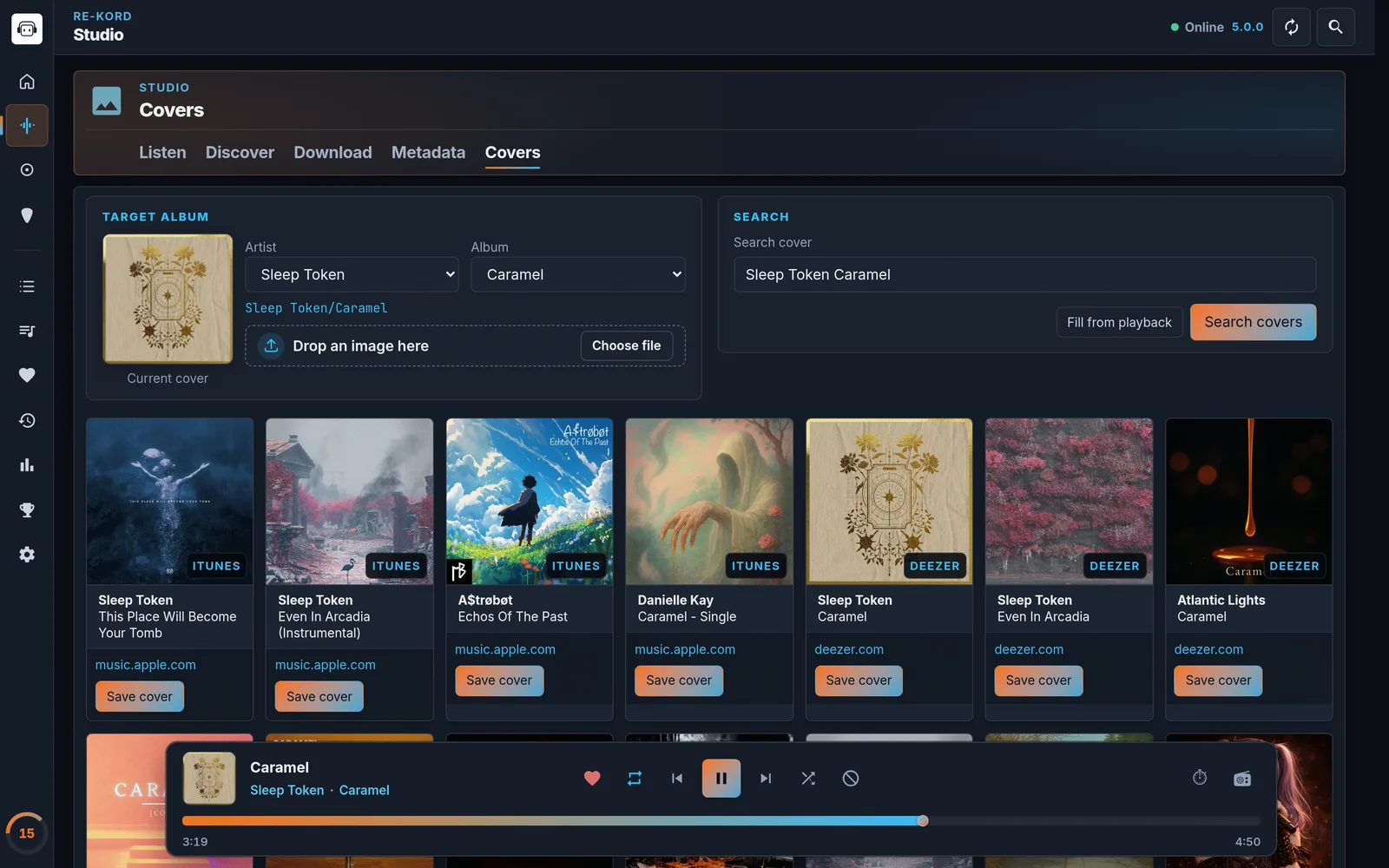Click the Covers image icon in header
Image resolution: width=1389 pixels, height=868 pixels.
coord(107,101)
